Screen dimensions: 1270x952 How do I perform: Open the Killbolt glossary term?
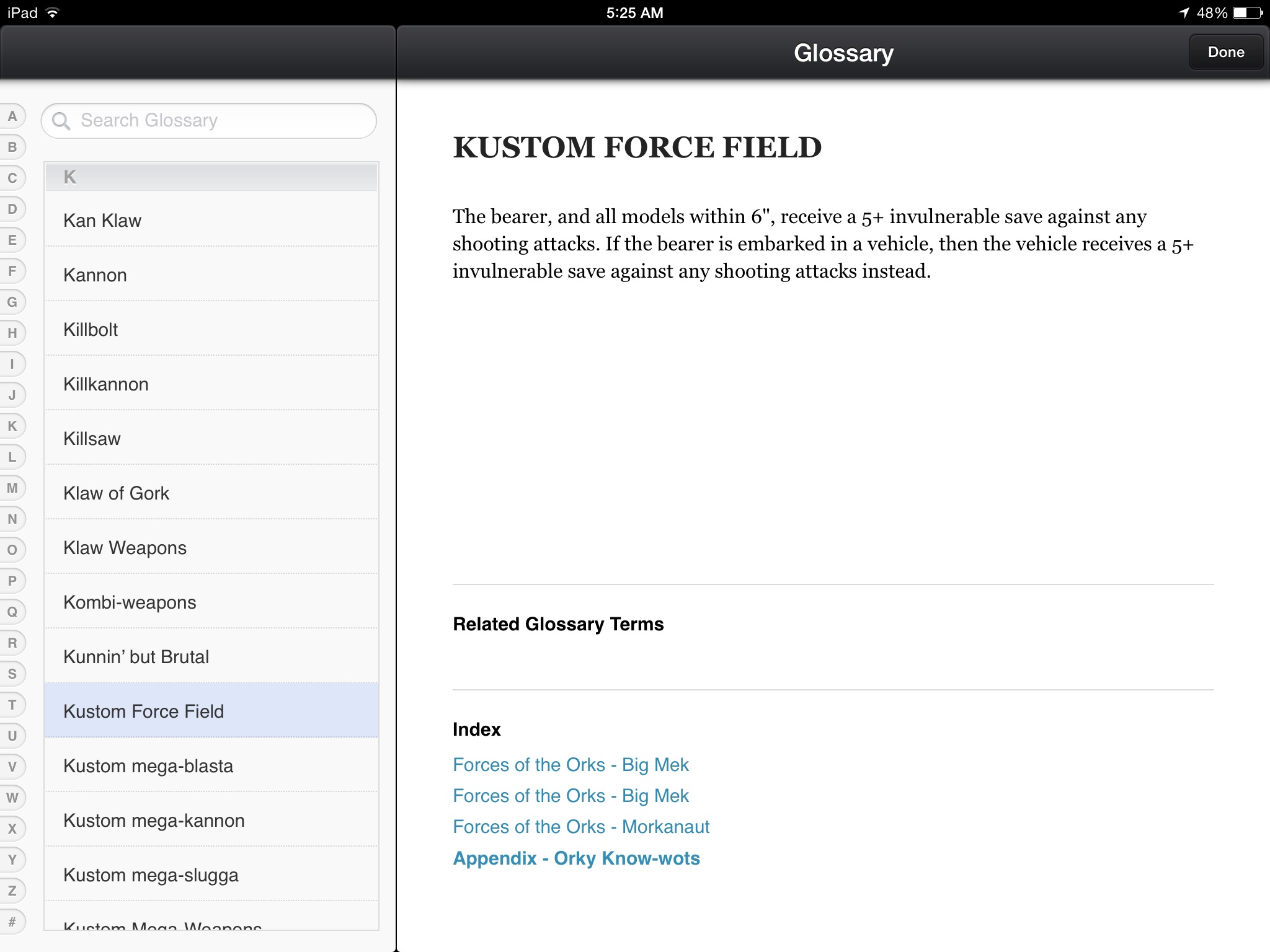point(211,329)
